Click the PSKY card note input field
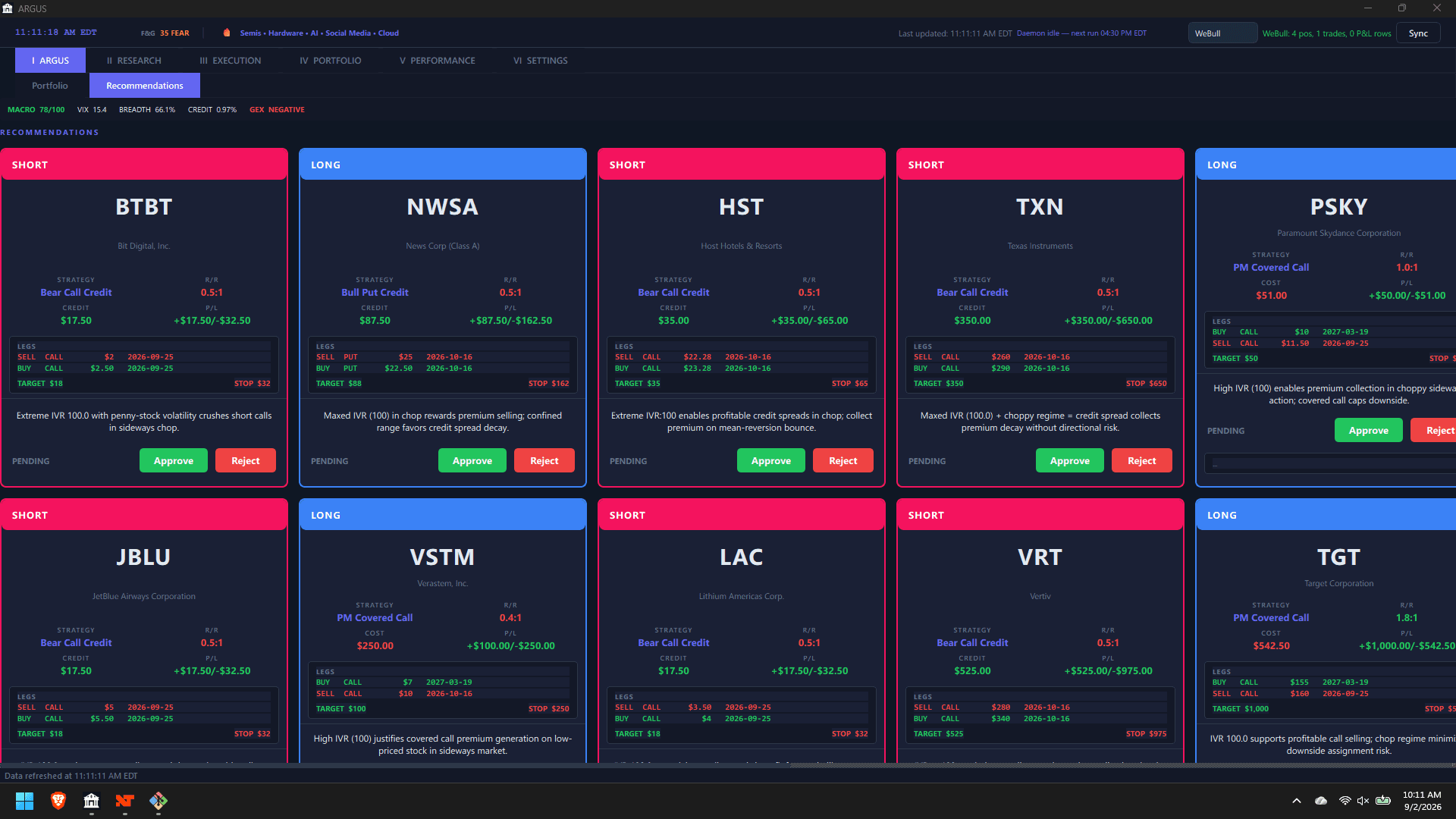 1331,463
